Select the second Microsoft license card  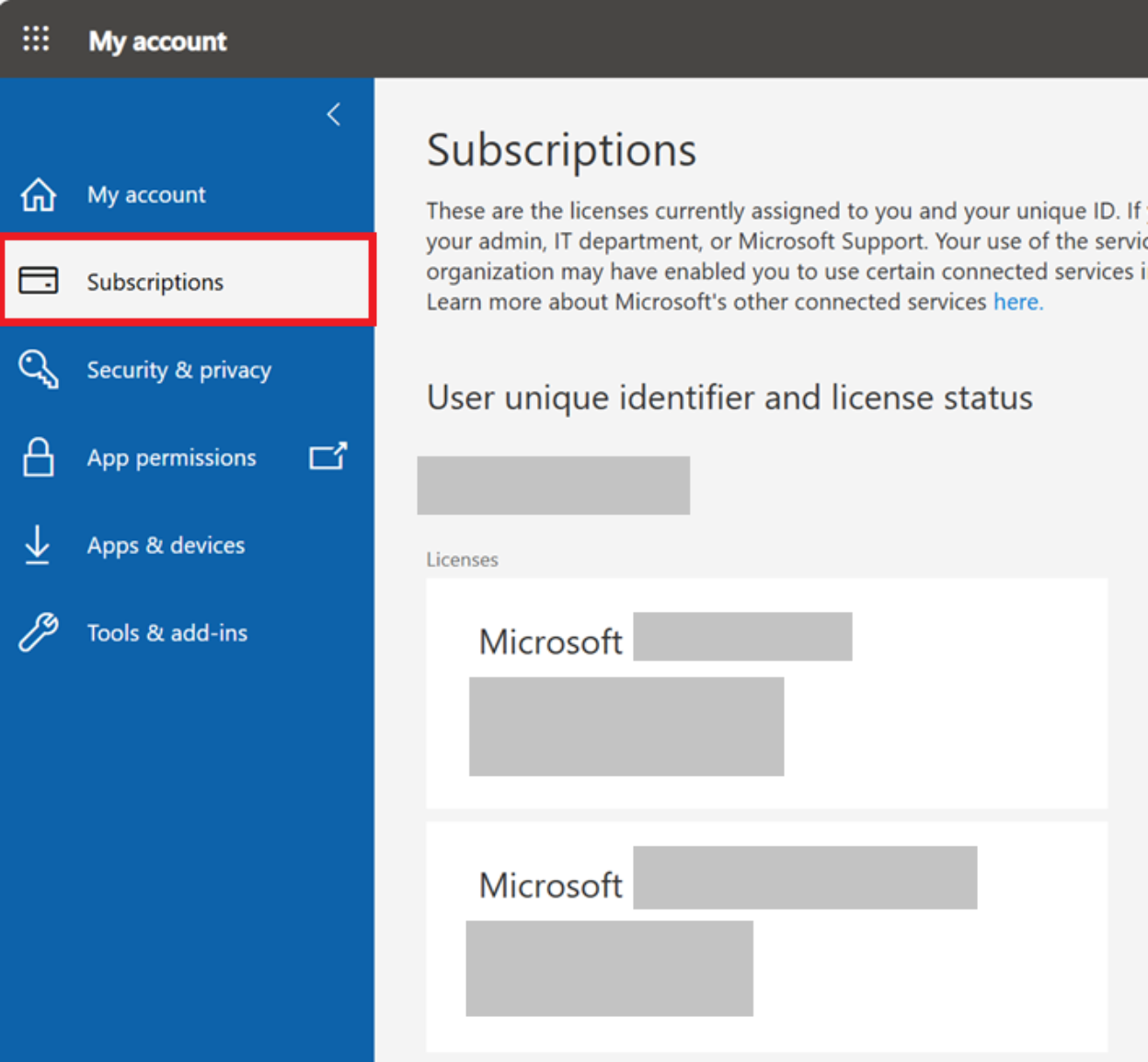click(x=766, y=936)
